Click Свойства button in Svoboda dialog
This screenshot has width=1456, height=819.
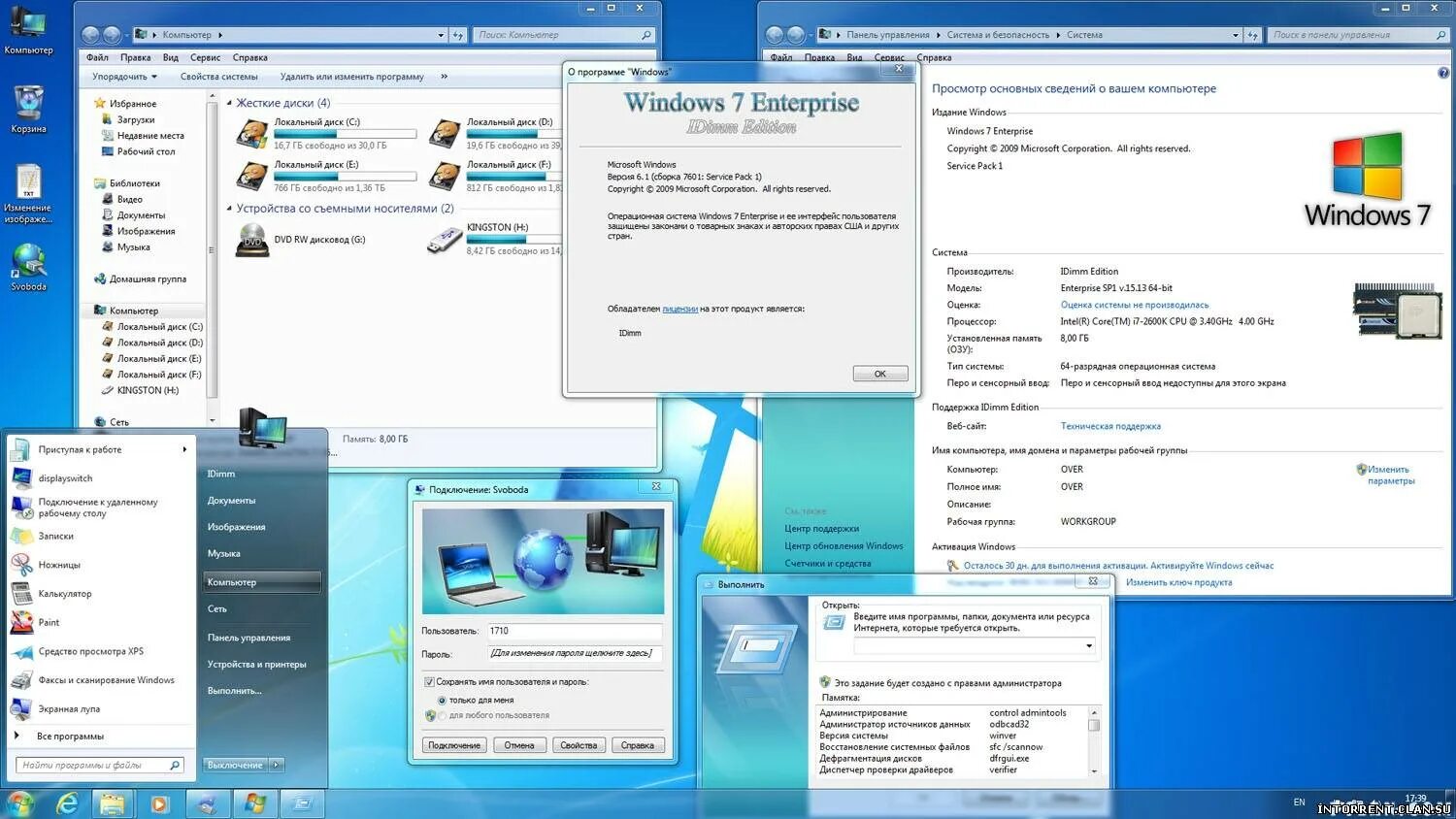[x=579, y=745]
